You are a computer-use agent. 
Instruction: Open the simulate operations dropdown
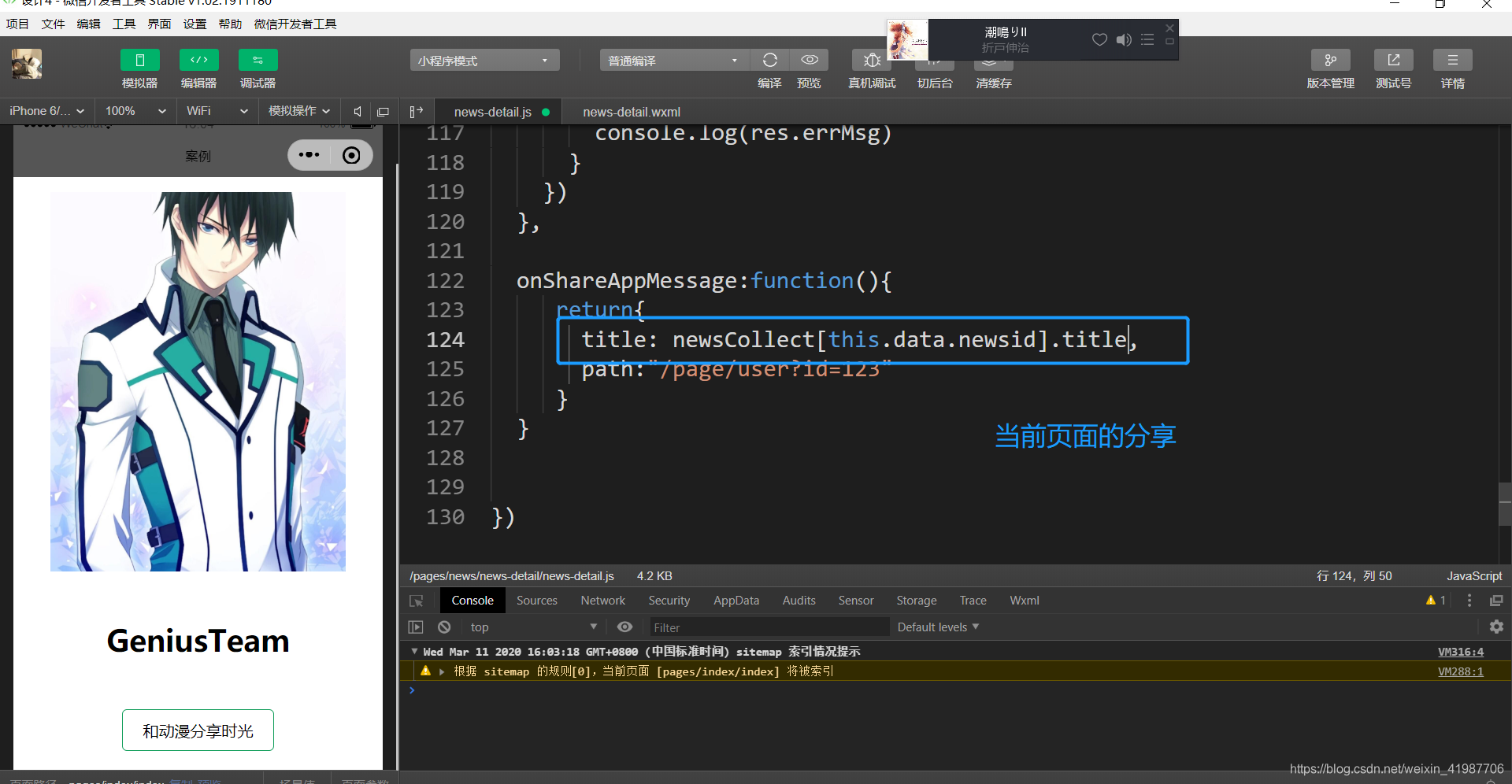299,111
